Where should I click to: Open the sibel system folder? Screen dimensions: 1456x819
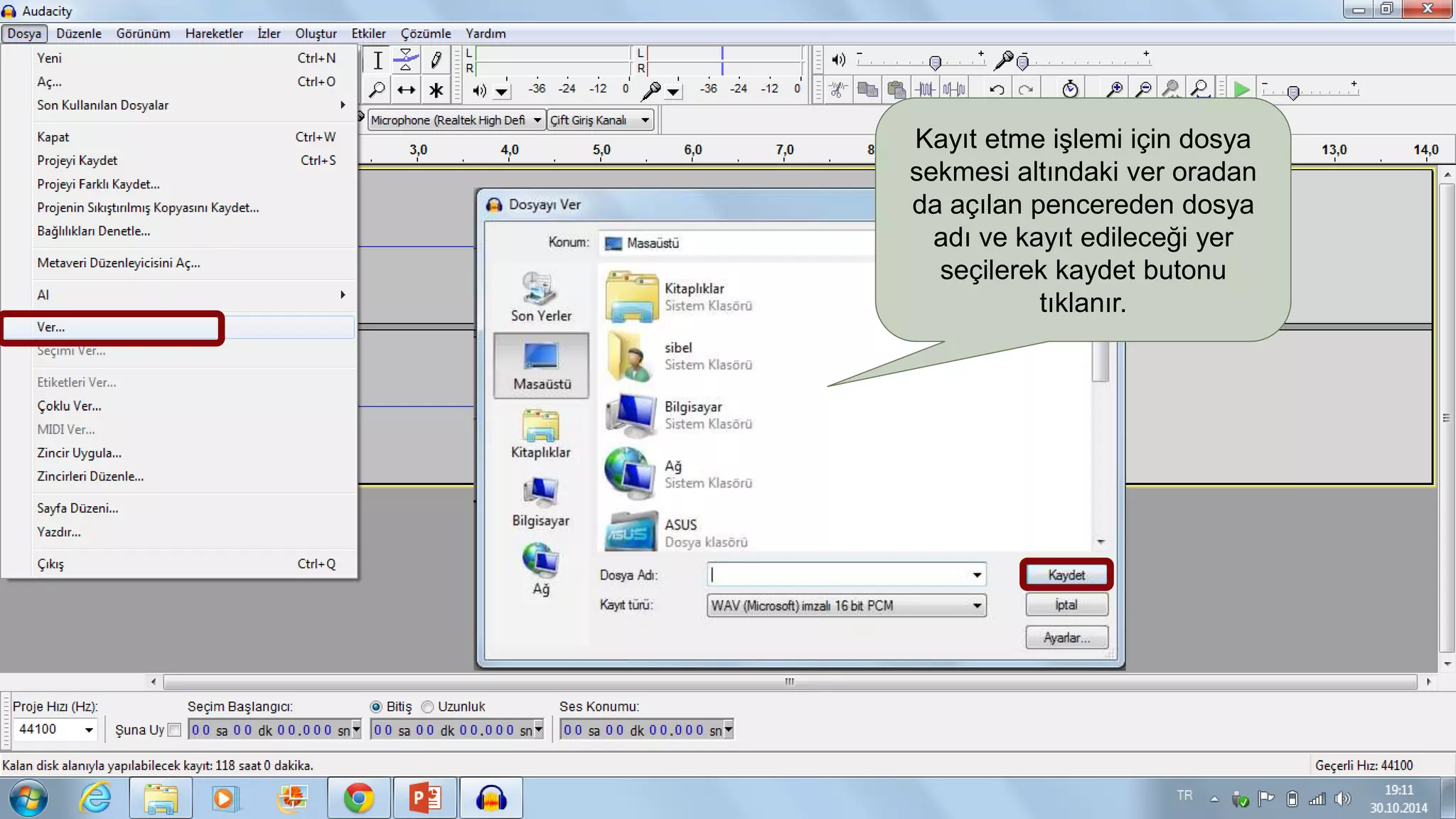click(678, 355)
